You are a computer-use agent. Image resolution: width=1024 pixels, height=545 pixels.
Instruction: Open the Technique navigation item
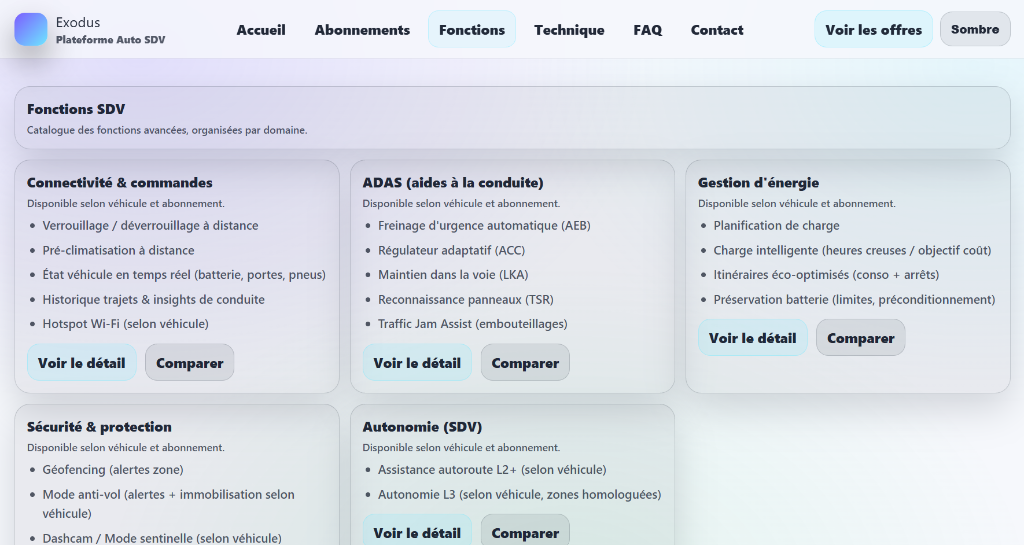point(569,30)
